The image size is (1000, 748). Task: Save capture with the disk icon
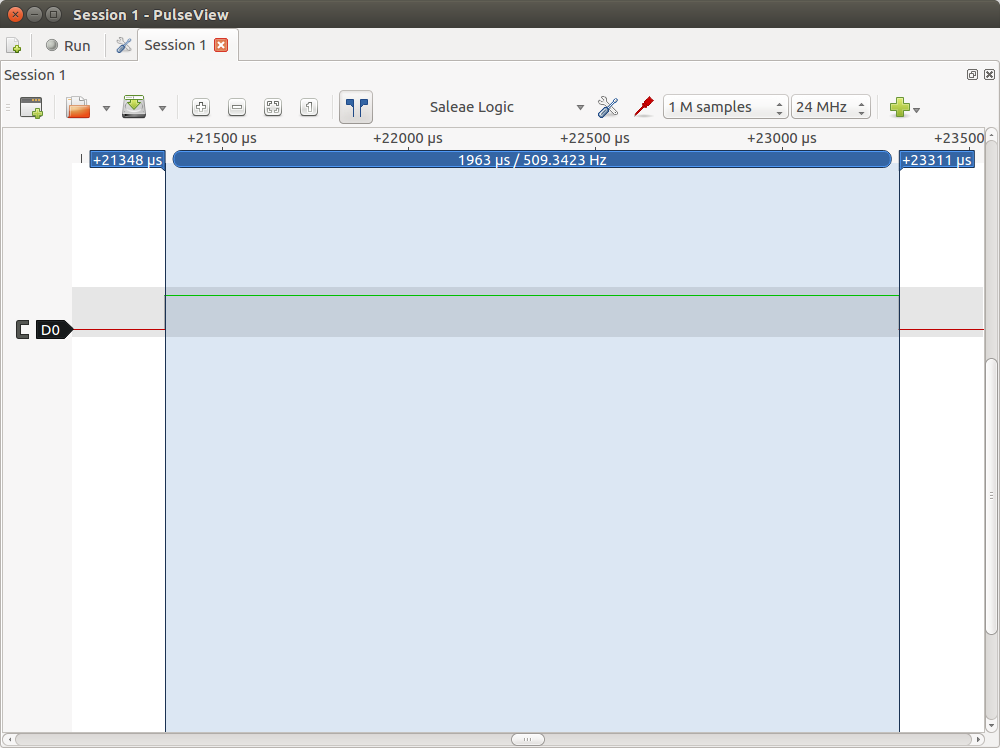tap(134, 107)
